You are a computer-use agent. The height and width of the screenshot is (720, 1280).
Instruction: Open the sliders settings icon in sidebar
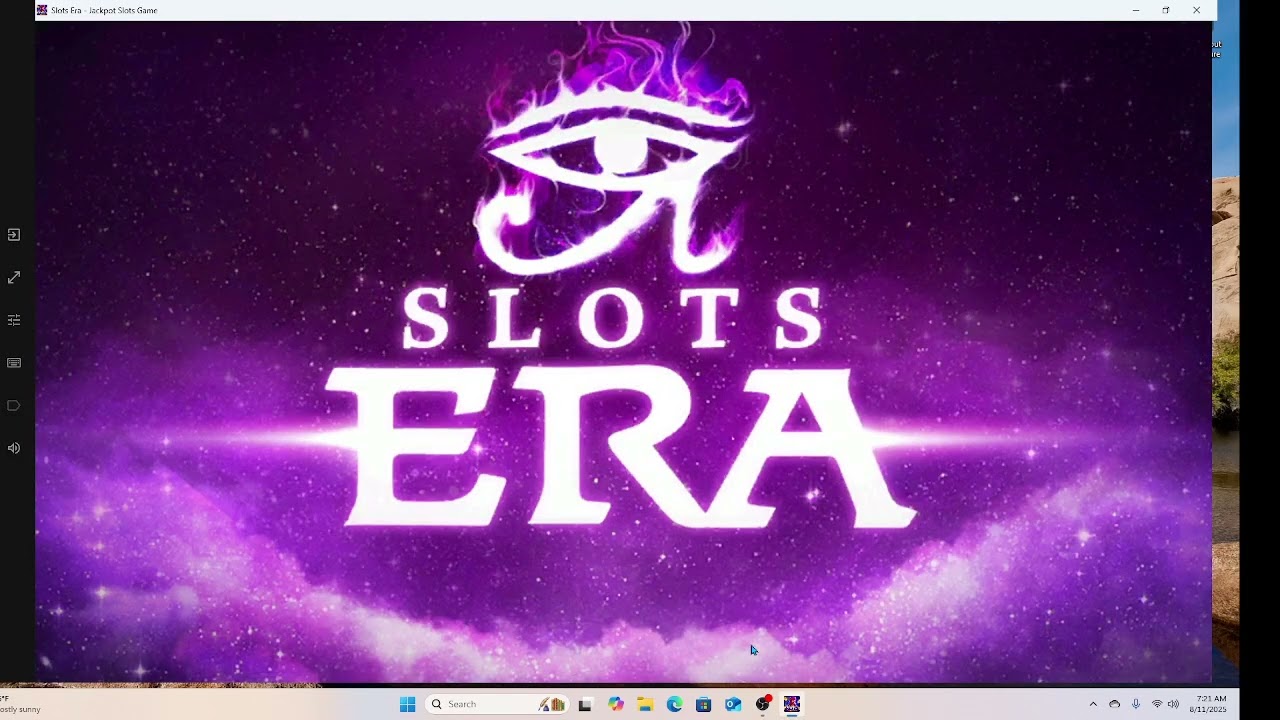tap(14, 320)
